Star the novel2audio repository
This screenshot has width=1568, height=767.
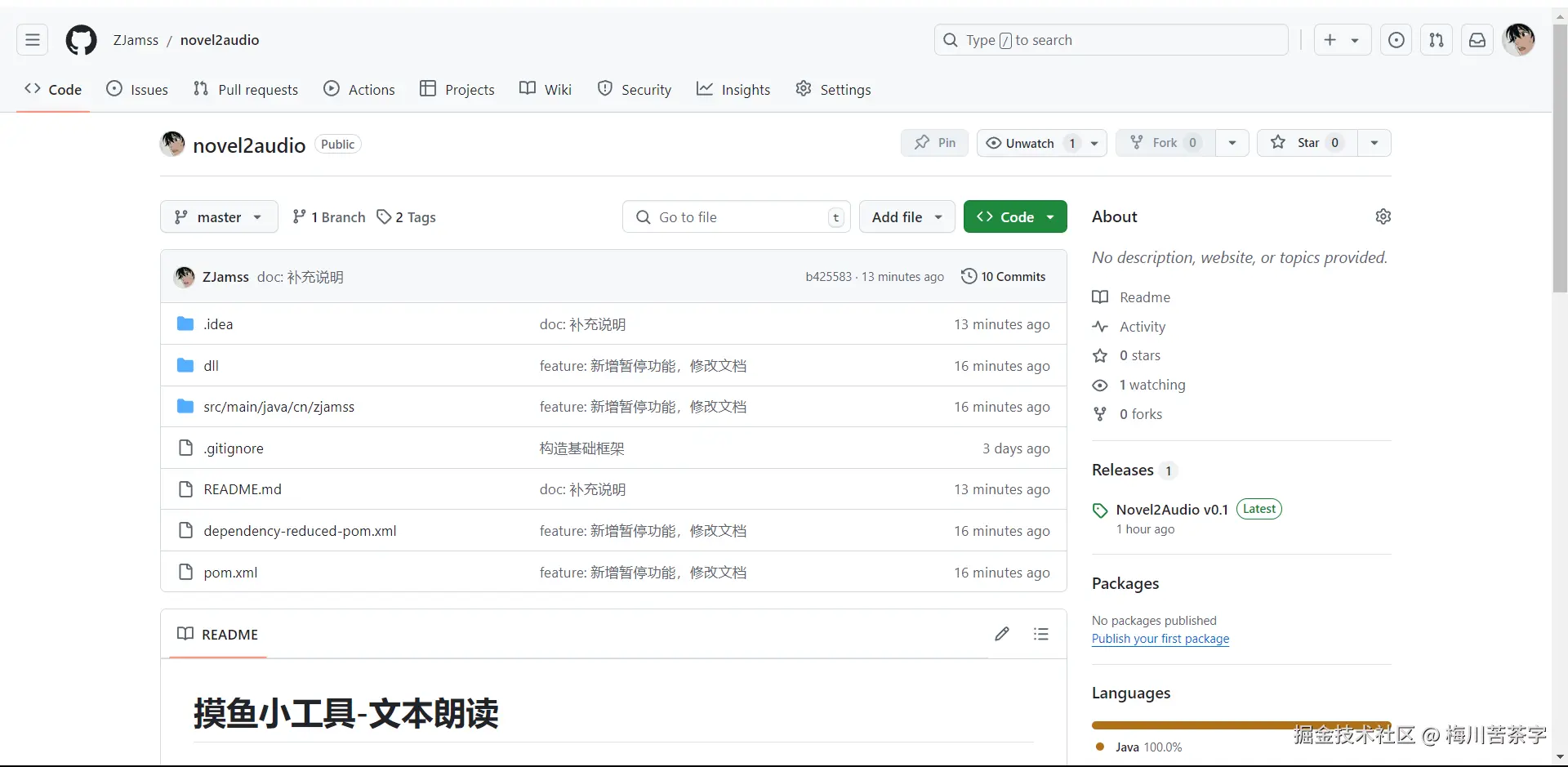pos(1307,143)
